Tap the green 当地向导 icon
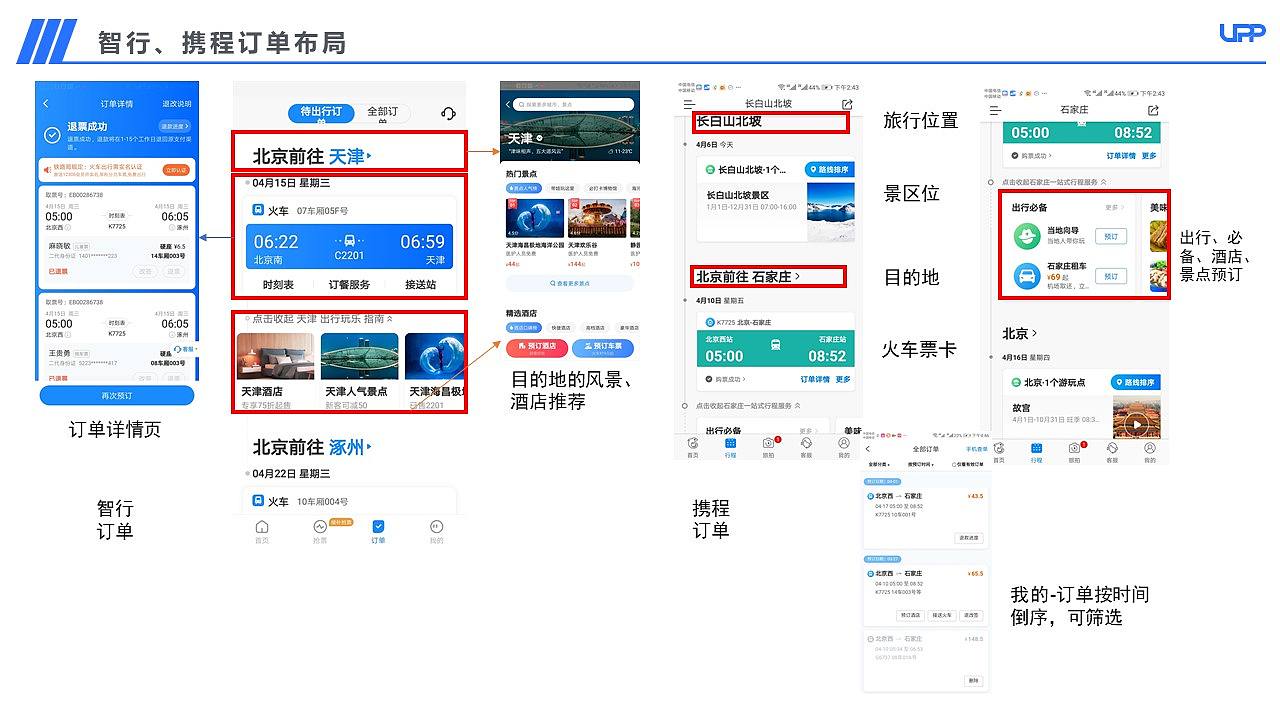 click(1026, 236)
